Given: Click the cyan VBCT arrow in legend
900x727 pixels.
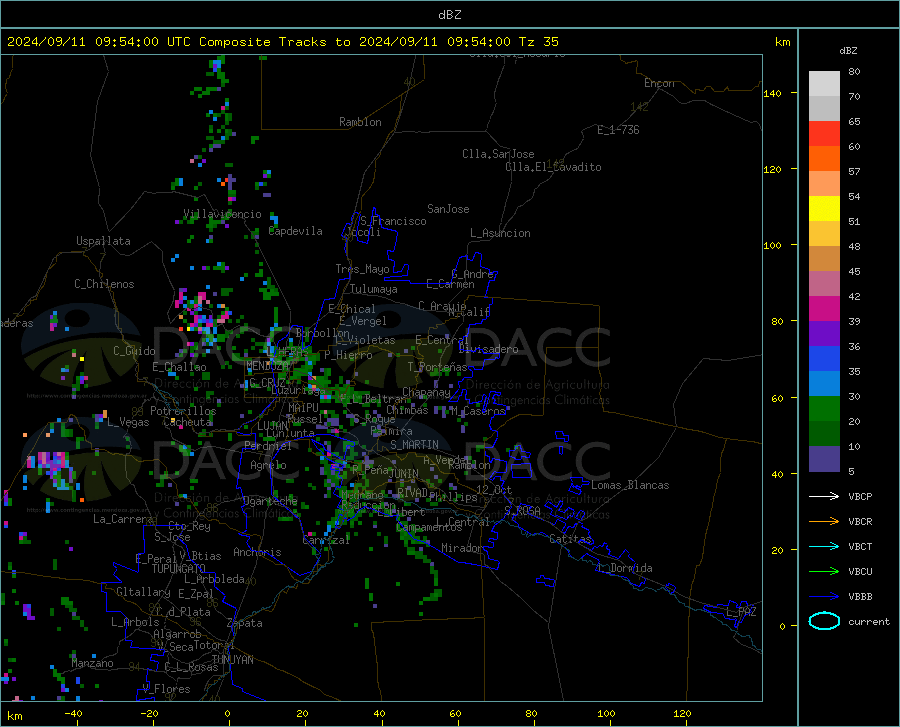Looking at the screenshot, I should tap(824, 546).
